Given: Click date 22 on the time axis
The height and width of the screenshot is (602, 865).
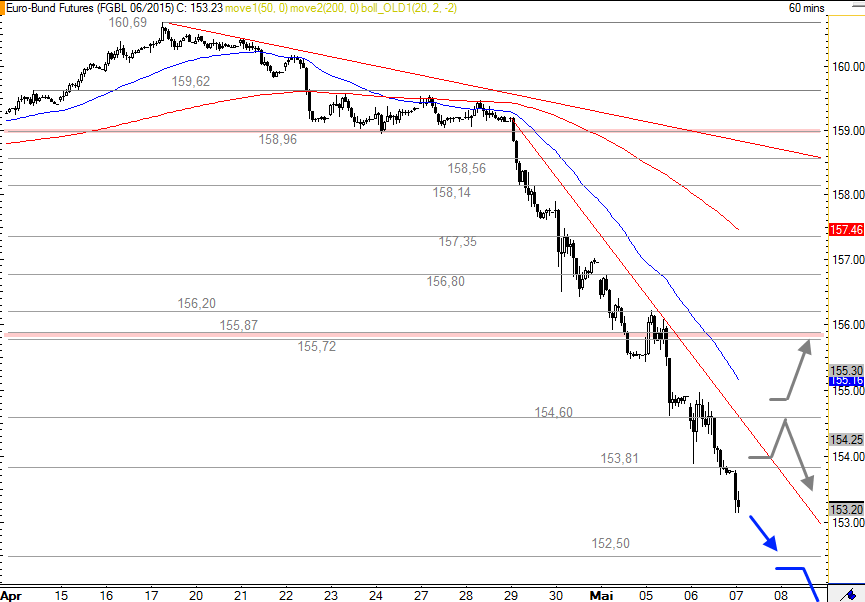Looking at the screenshot, I should tap(286, 596).
